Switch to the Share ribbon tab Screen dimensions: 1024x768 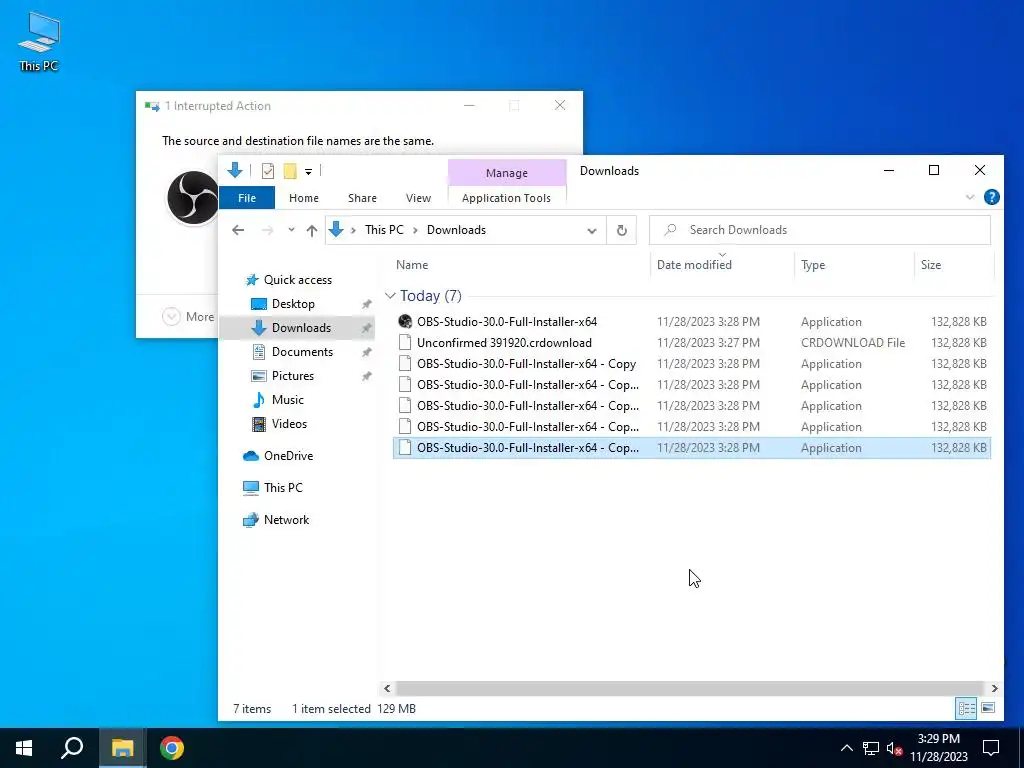[x=362, y=198]
